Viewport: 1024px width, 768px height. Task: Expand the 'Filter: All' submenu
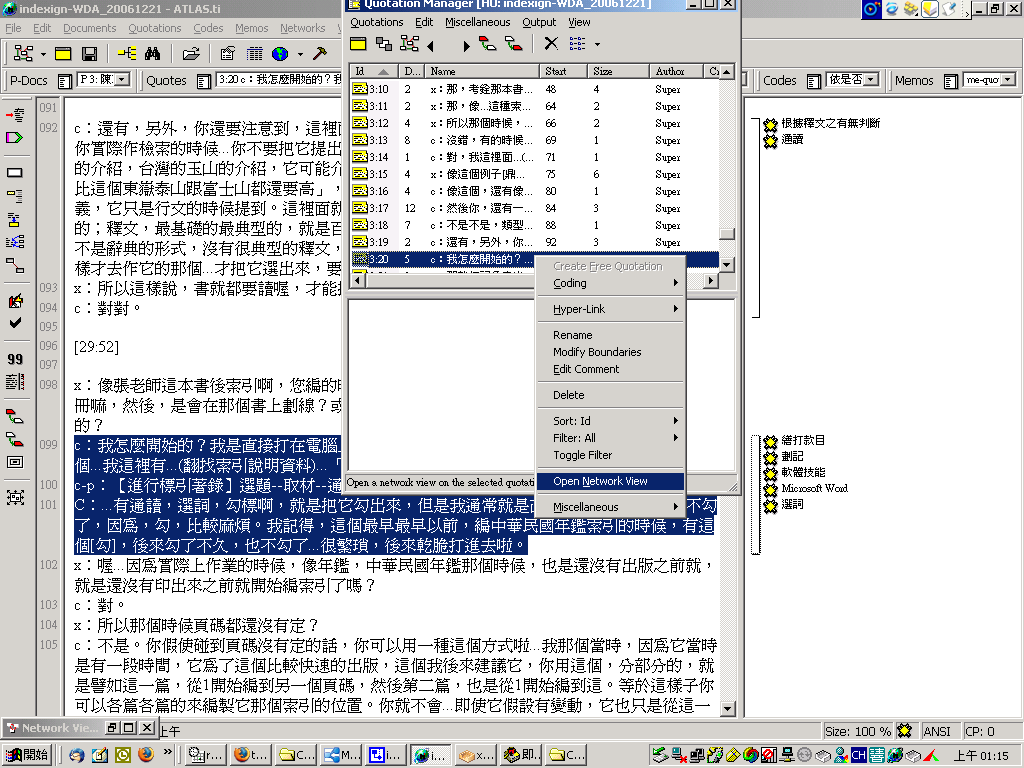click(x=610, y=438)
